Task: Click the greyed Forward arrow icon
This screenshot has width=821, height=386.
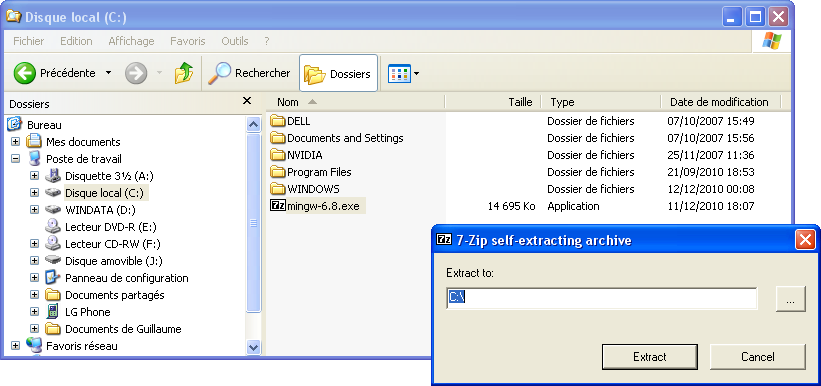Action: [136, 73]
